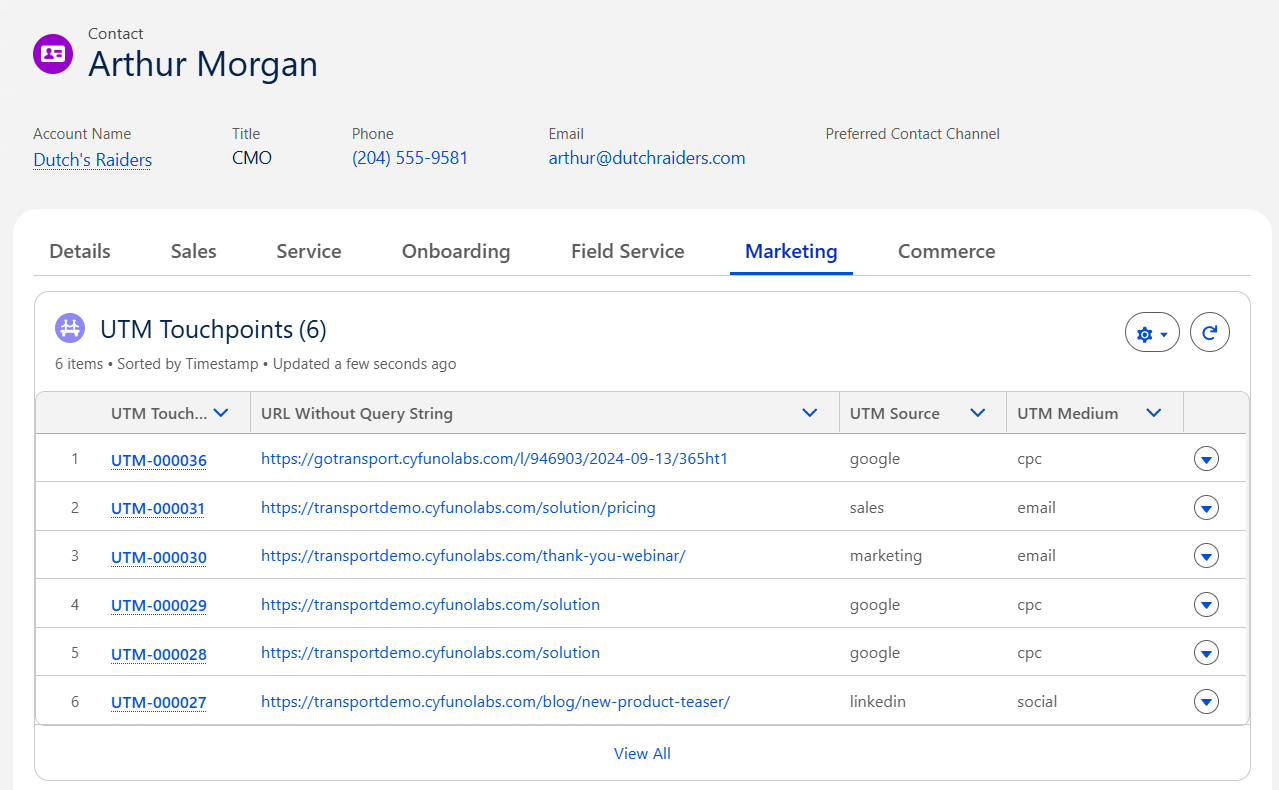Open row actions for UTM-000030

(x=1206, y=555)
